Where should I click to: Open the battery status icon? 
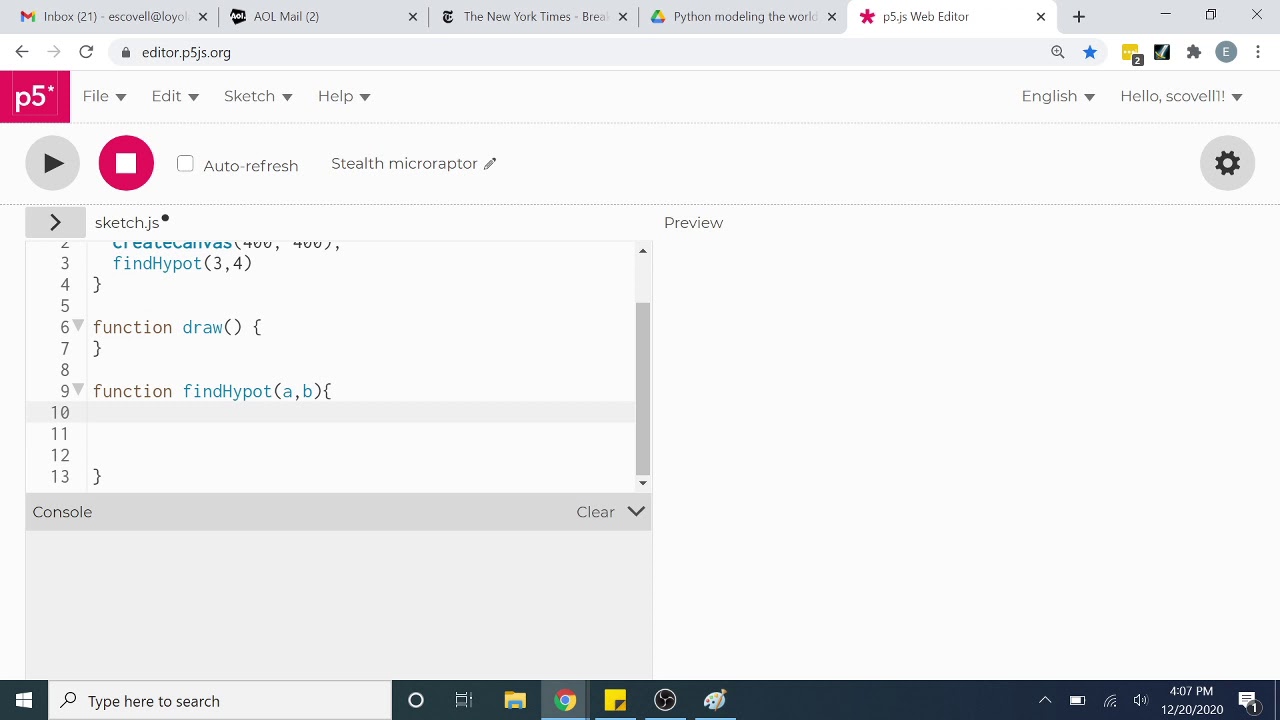pos(1077,700)
